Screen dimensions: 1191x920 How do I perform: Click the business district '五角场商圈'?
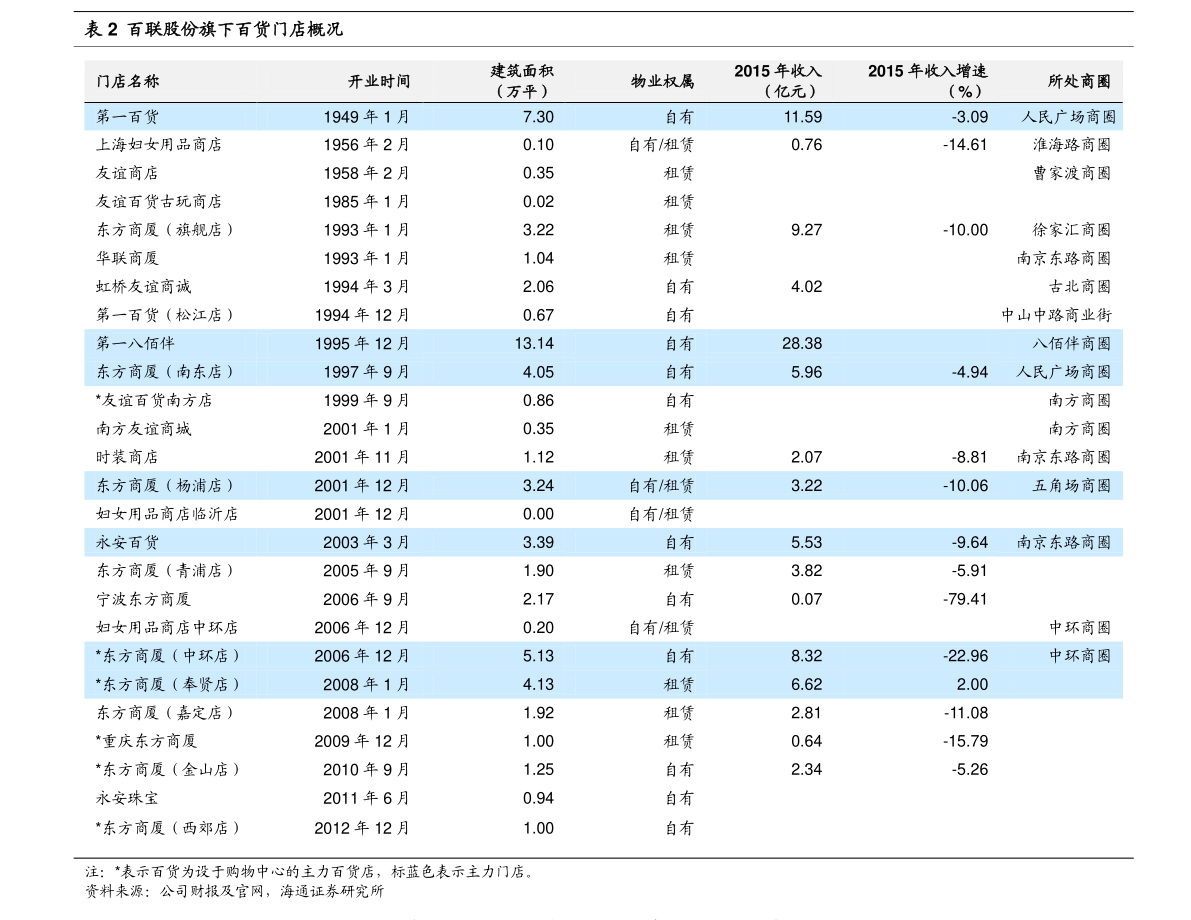[1071, 485]
